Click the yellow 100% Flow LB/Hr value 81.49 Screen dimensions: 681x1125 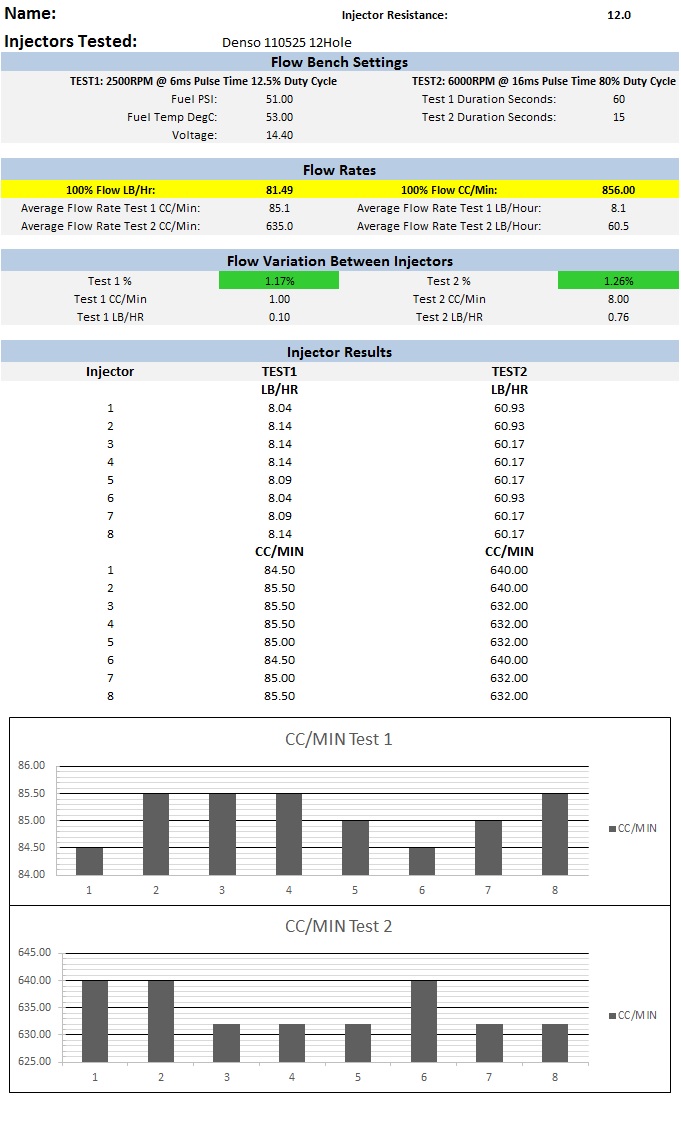[x=279, y=190]
